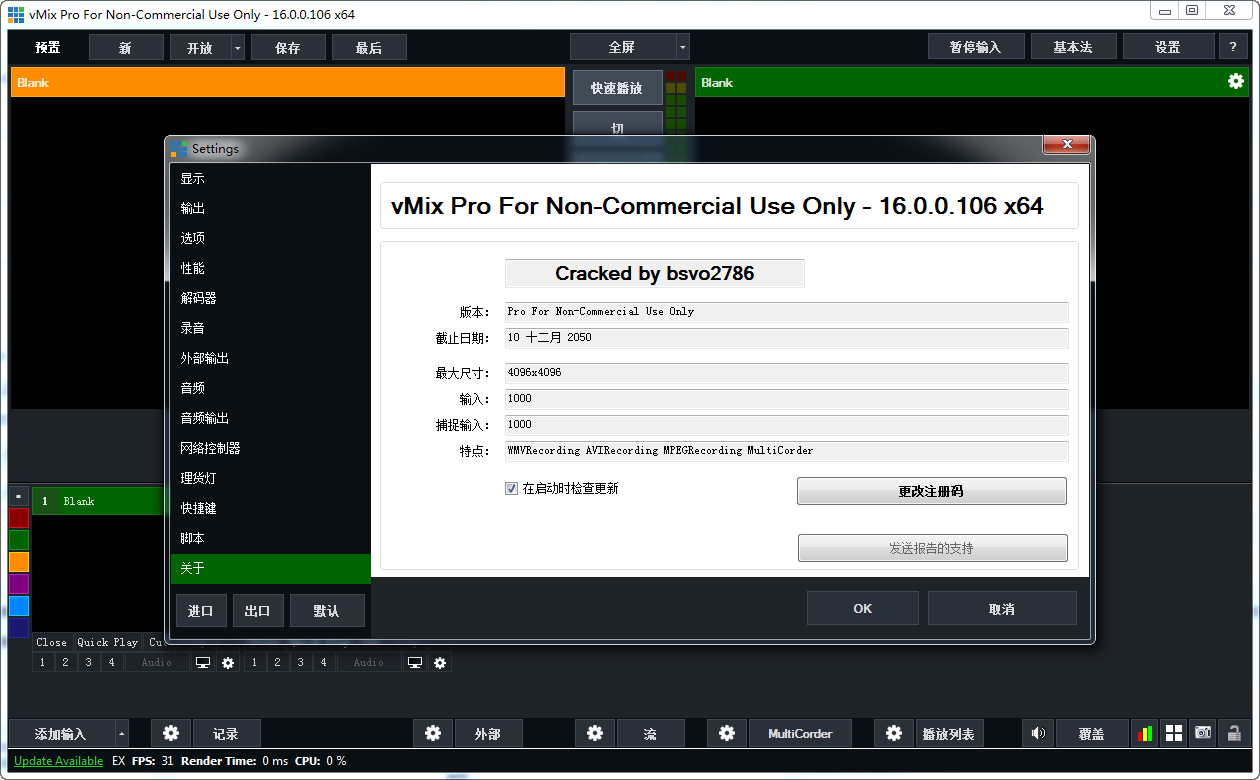
Task: Open the 快捷键 settings tab
Action: coord(271,509)
